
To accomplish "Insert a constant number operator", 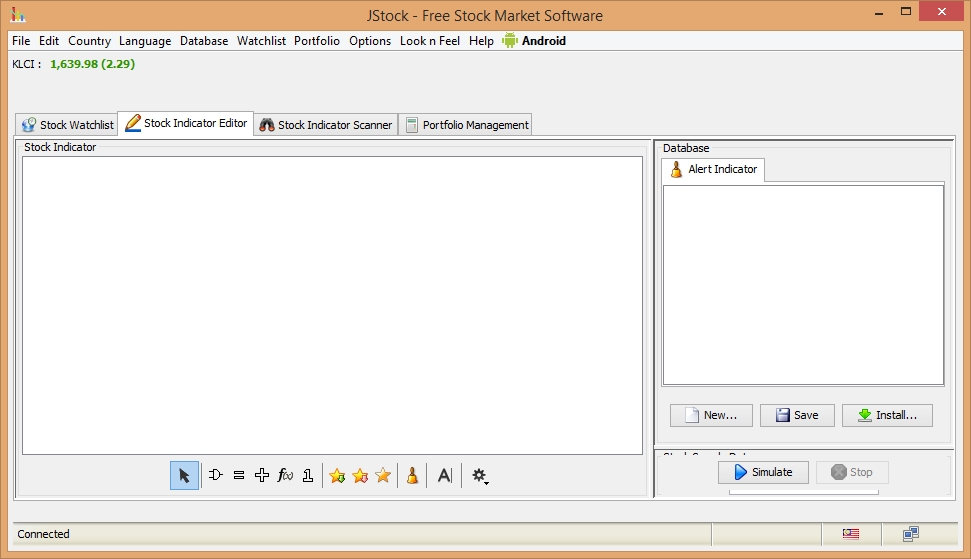I will point(308,475).
